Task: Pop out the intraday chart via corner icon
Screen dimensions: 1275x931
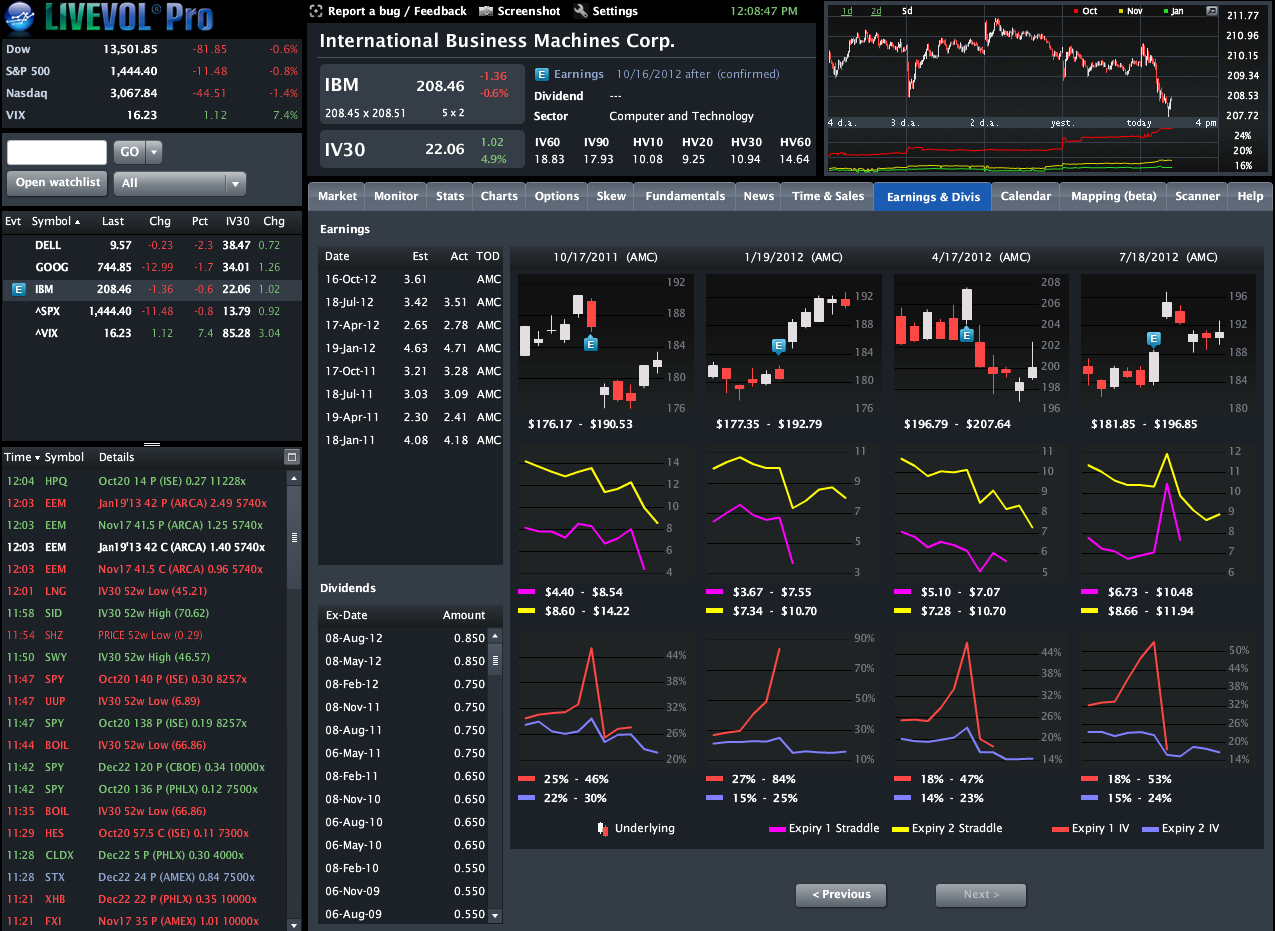Action: pyautogui.click(x=1213, y=11)
